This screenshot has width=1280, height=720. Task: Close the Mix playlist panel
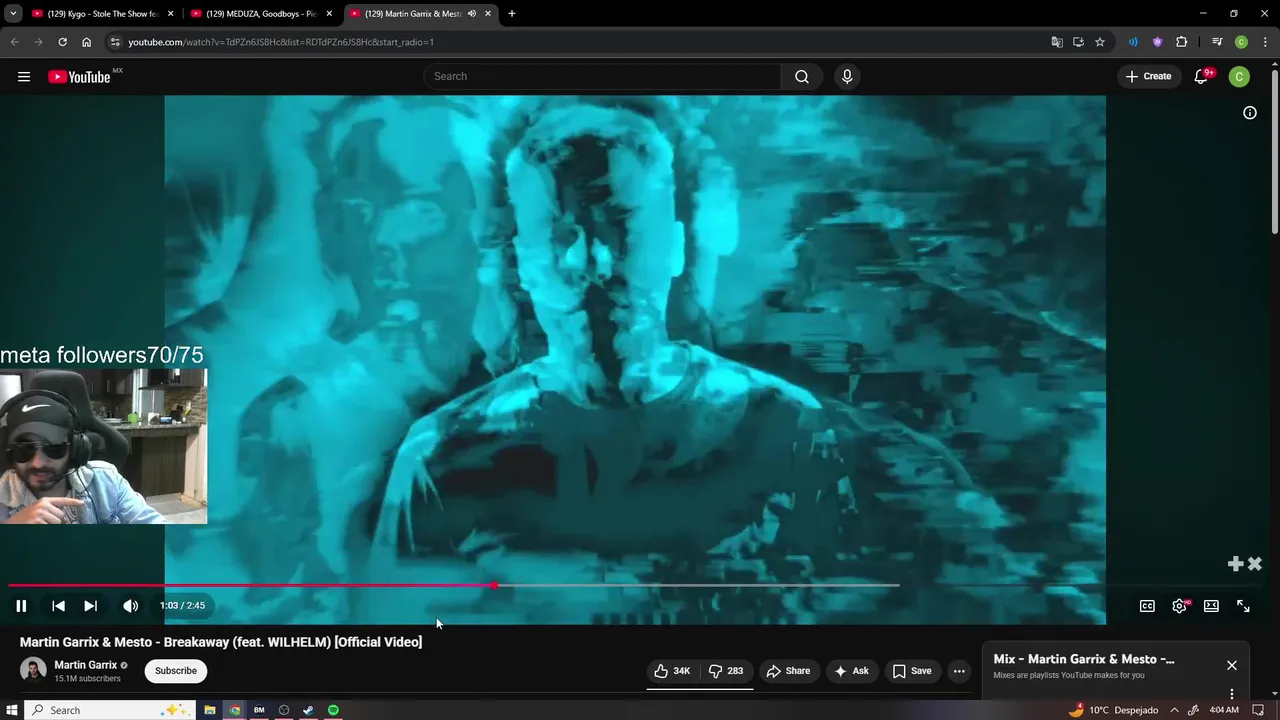[x=1232, y=665]
